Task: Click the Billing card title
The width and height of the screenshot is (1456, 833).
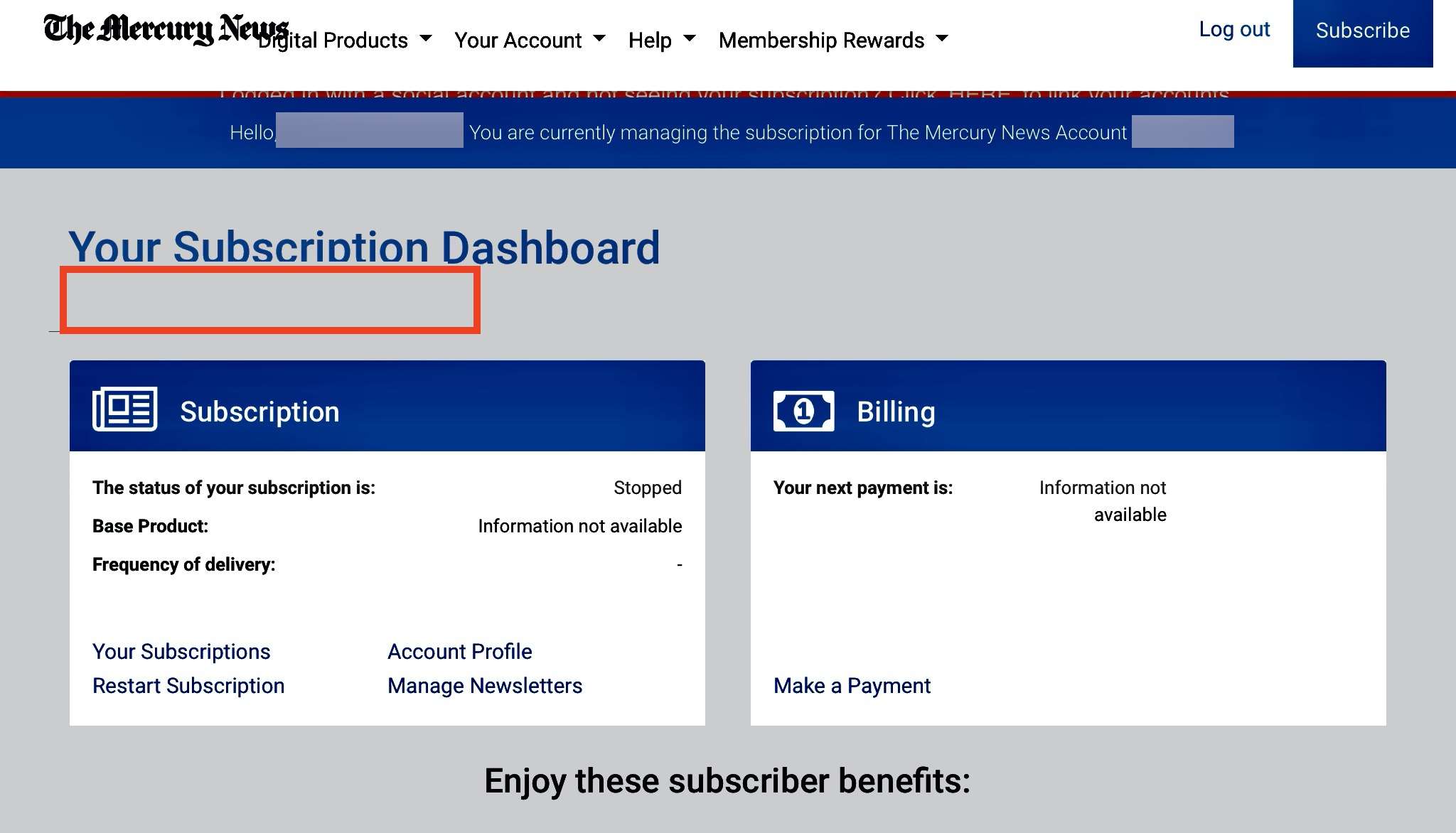Action: point(896,412)
